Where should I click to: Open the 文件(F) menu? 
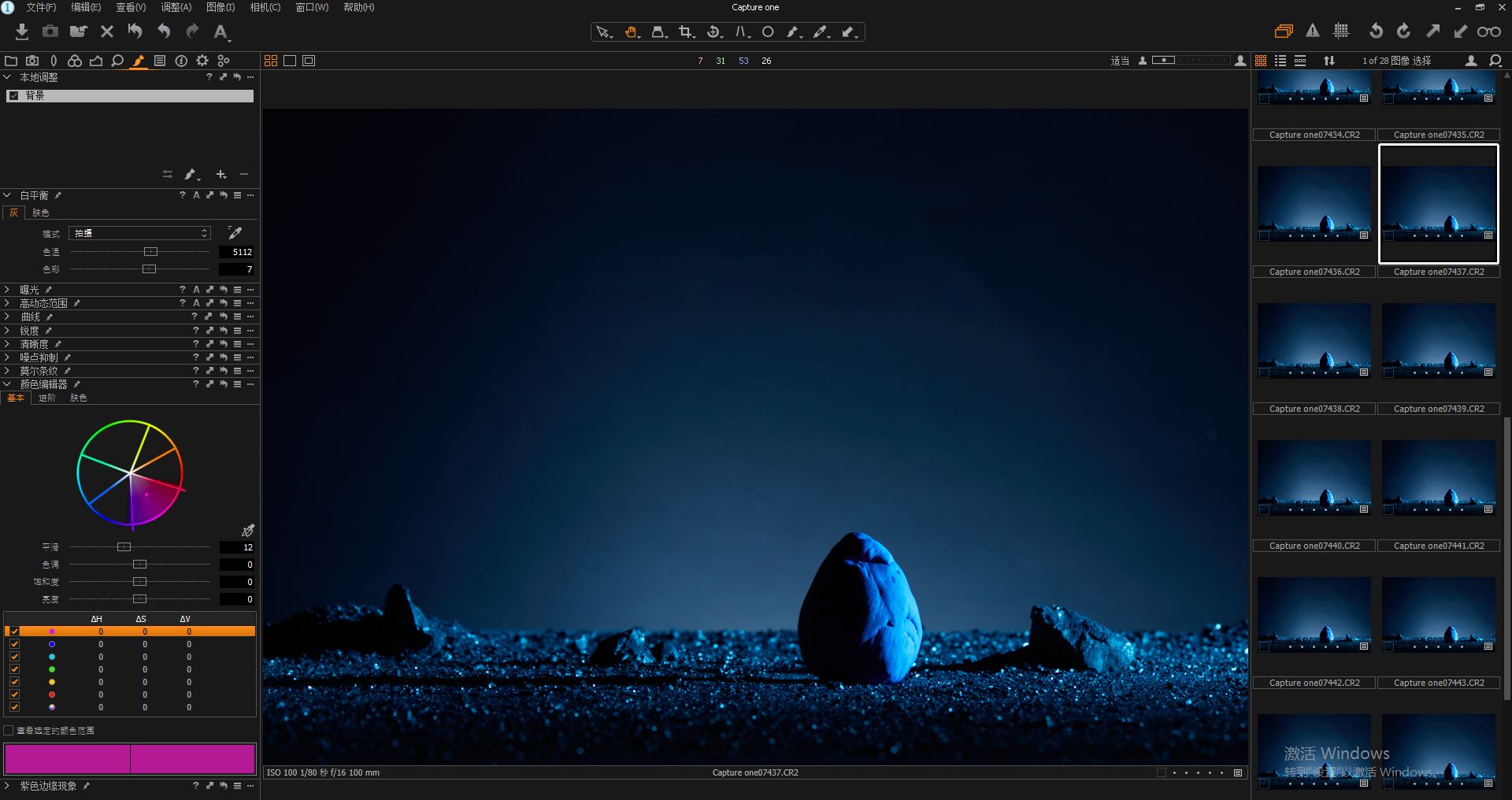(x=41, y=7)
